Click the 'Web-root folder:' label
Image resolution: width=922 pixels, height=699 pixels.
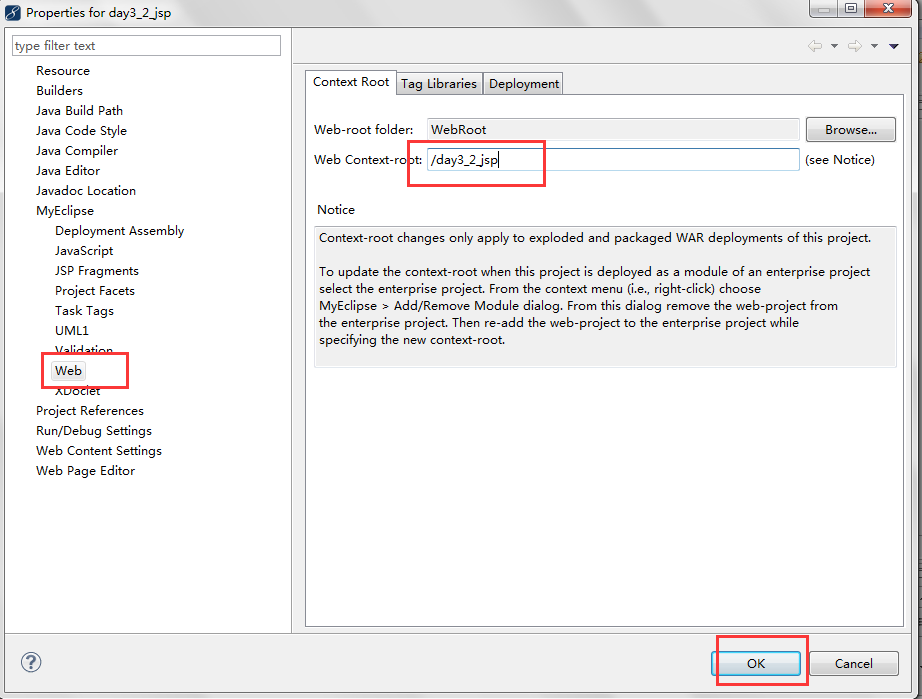(363, 129)
